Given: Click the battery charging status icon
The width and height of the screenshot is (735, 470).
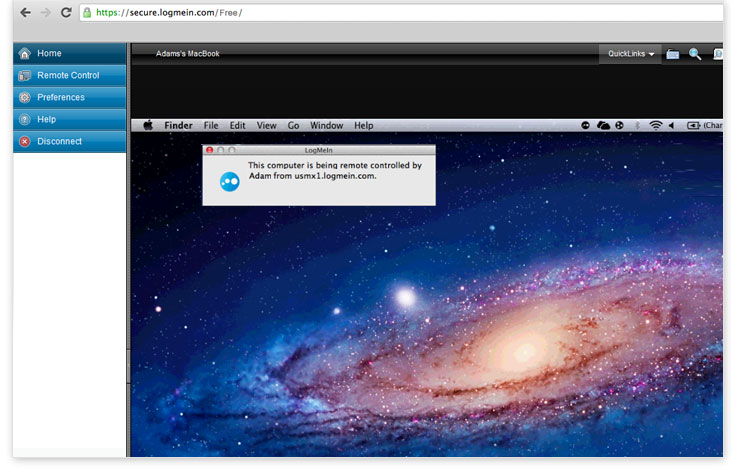Looking at the screenshot, I should [694, 125].
